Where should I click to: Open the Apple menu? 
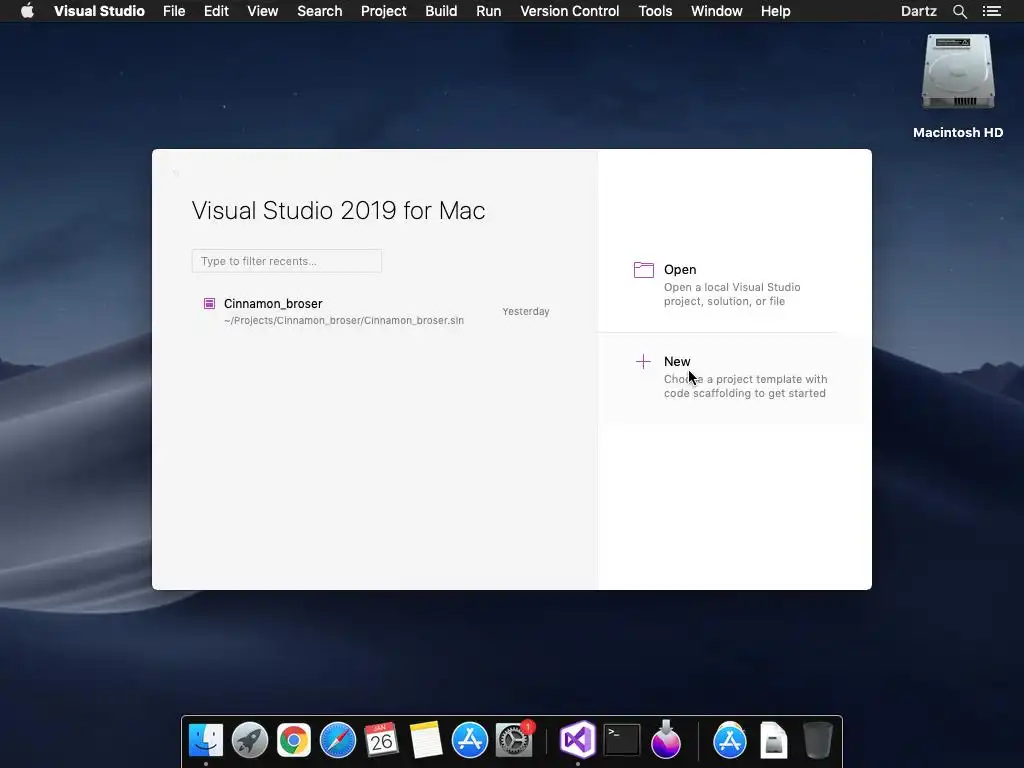pyautogui.click(x=27, y=11)
